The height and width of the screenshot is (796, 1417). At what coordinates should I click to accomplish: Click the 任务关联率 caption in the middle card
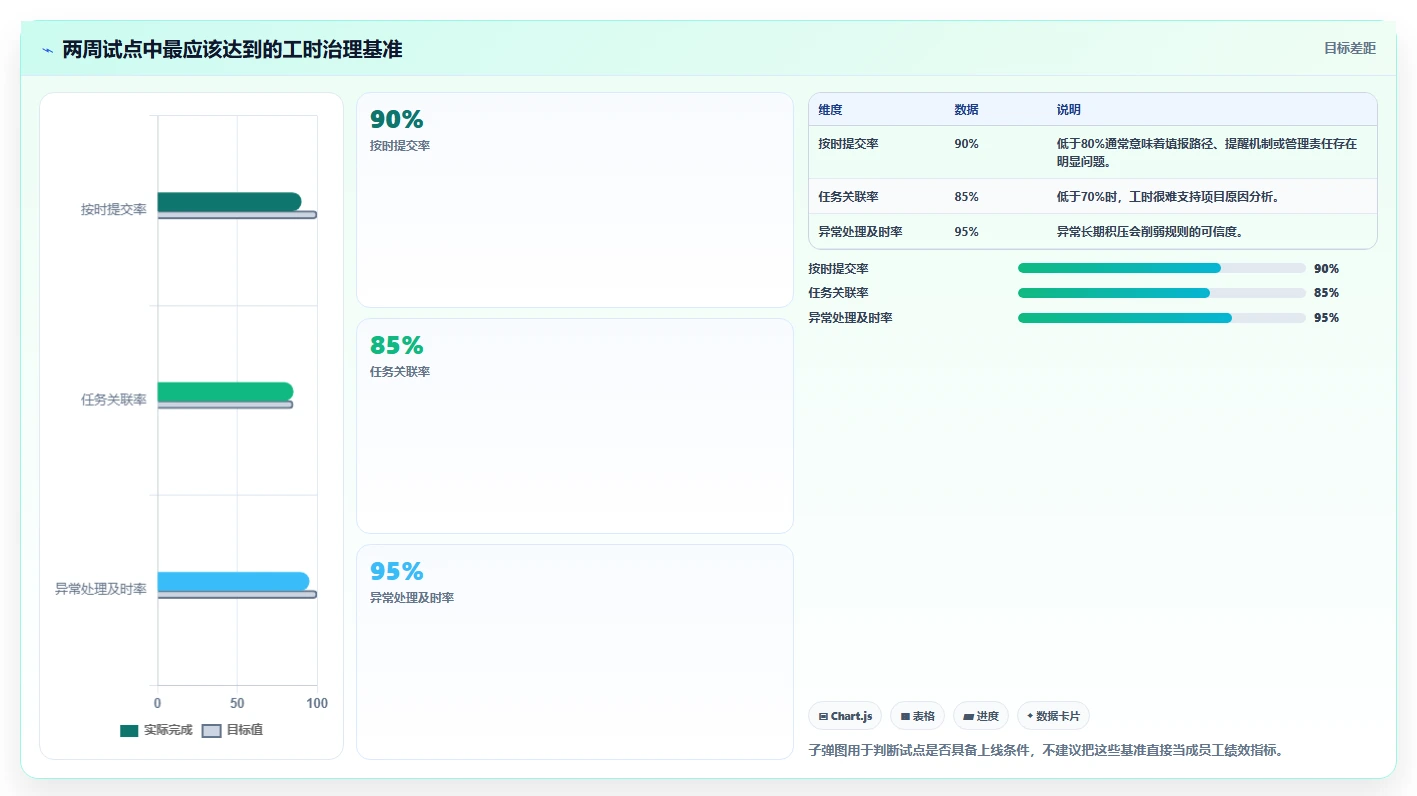[400, 372]
